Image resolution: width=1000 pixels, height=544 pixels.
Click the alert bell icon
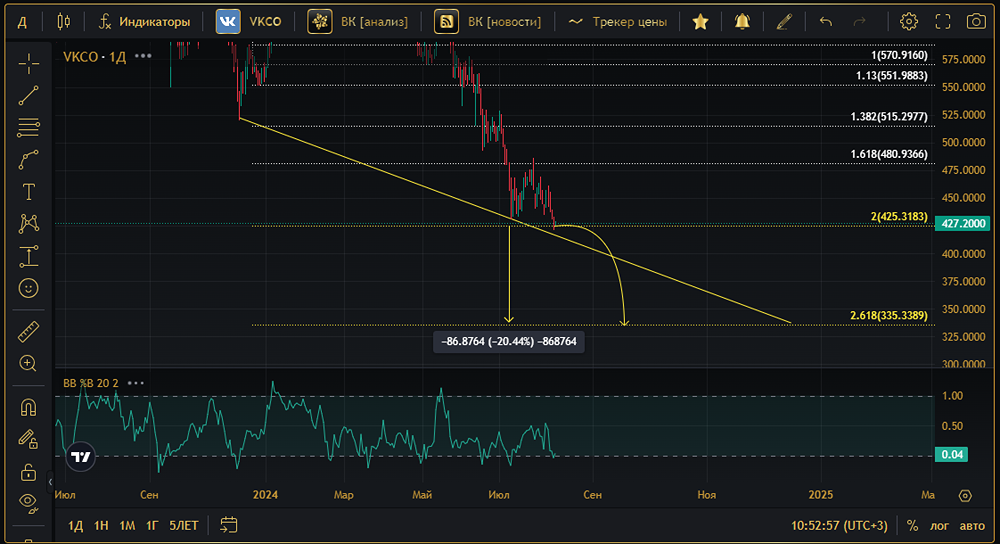pos(741,21)
